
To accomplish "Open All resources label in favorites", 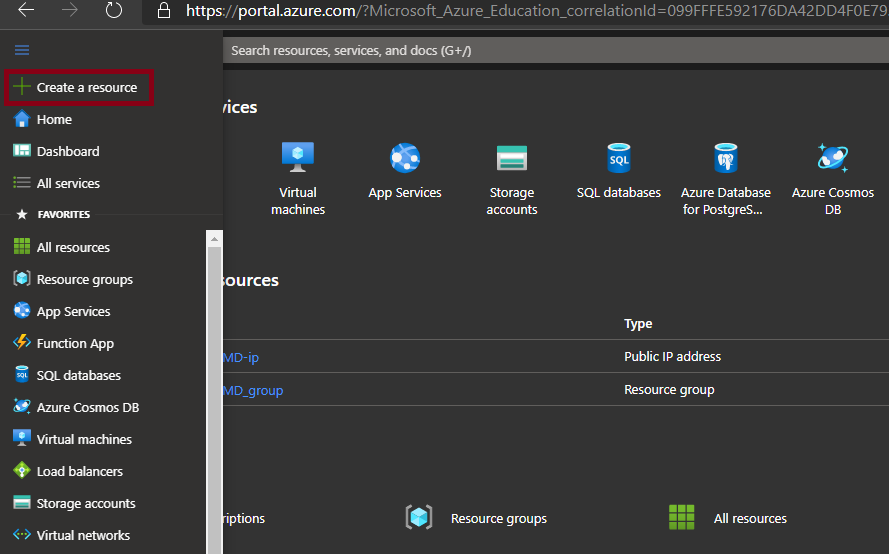I will tap(73, 247).
